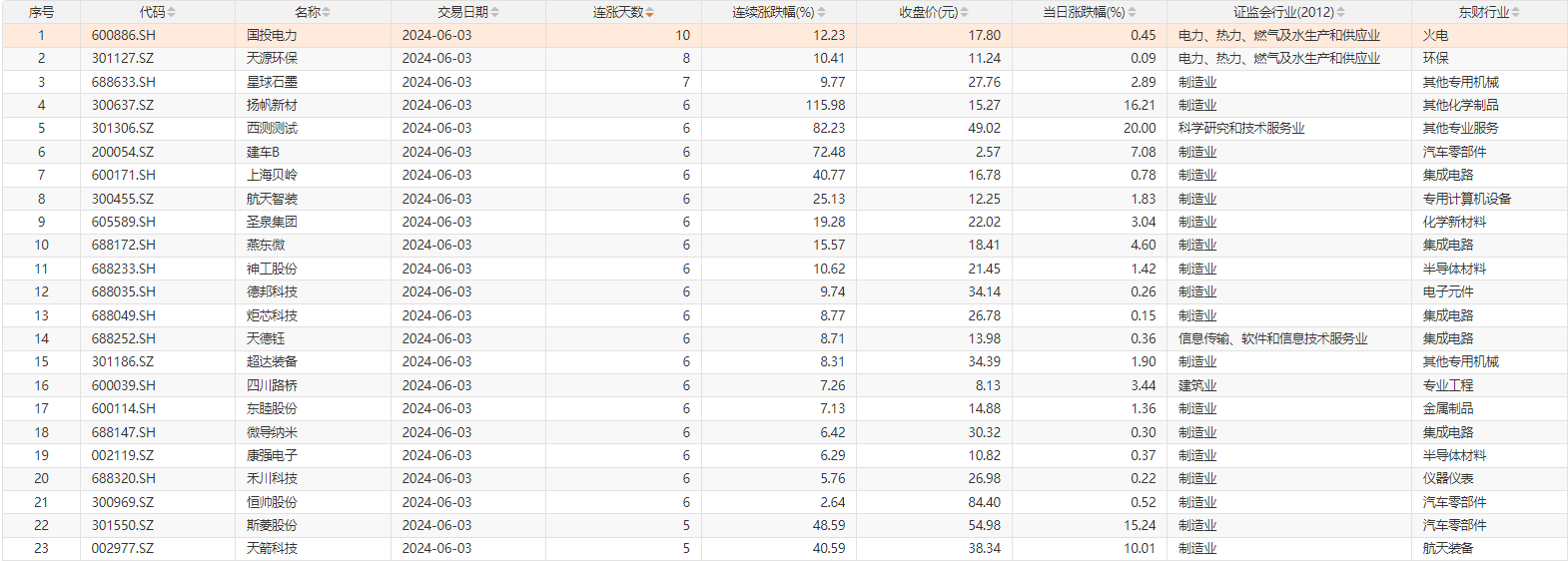Sort by 代码 using its sort arrows
This screenshot has width=1568, height=561.
point(171,12)
